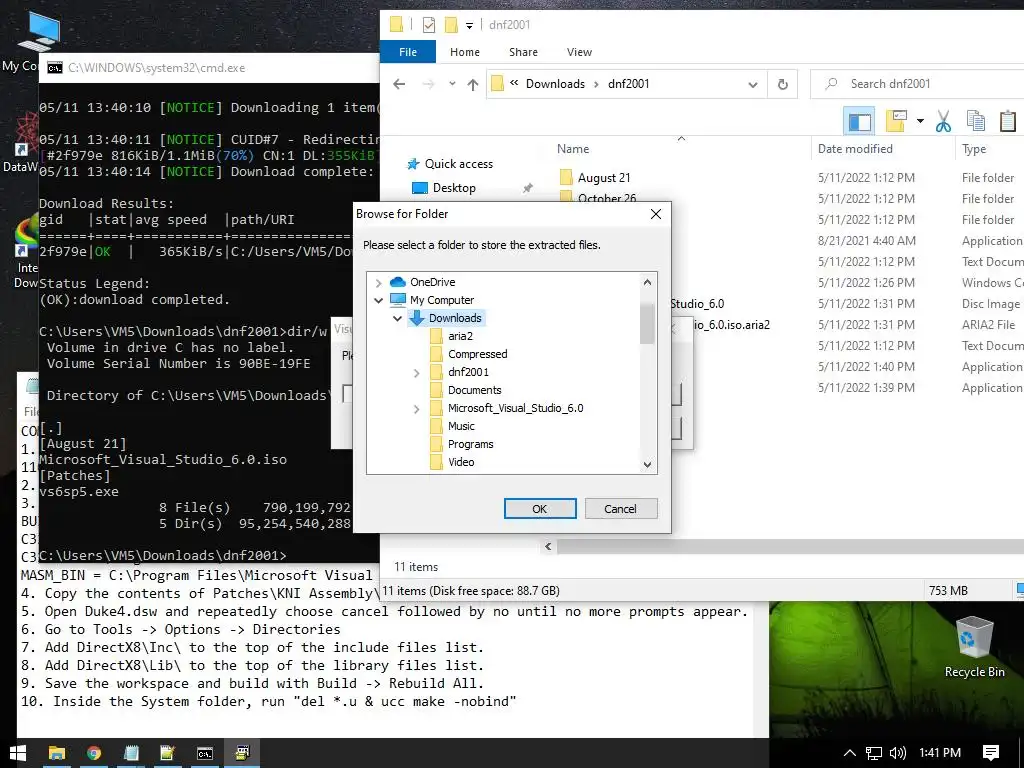This screenshot has width=1024, height=768.
Task: Open File Explorer from the taskbar
Action: coord(57,753)
